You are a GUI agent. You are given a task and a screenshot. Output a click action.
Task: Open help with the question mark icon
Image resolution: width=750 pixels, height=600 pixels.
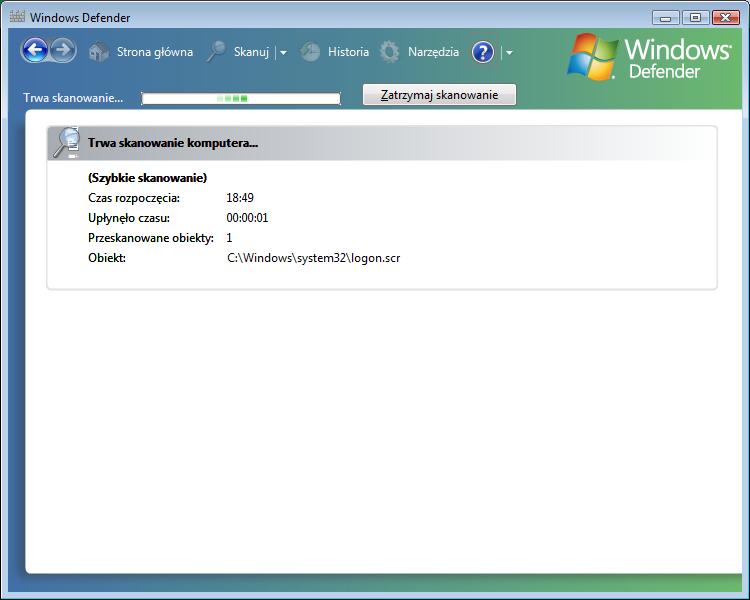[483, 52]
